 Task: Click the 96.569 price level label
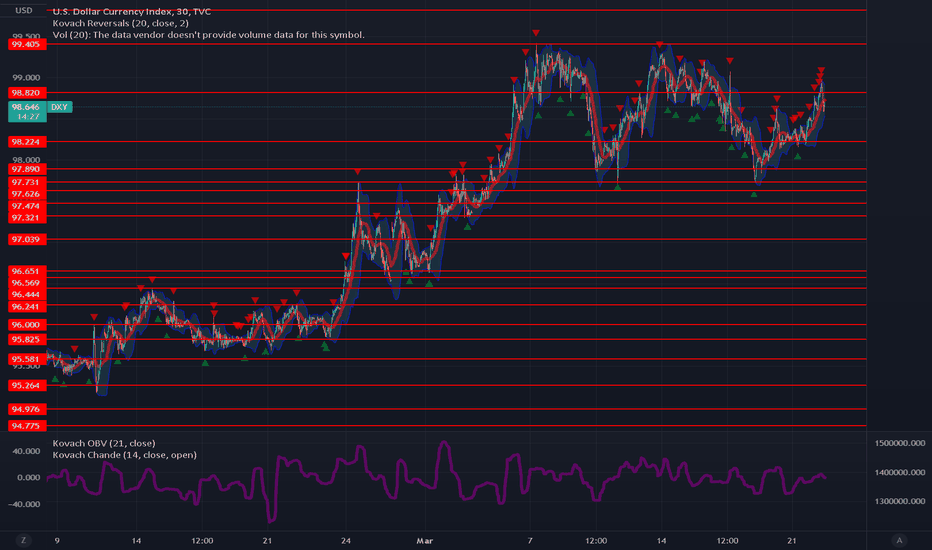pyautogui.click(x=27, y=283)
